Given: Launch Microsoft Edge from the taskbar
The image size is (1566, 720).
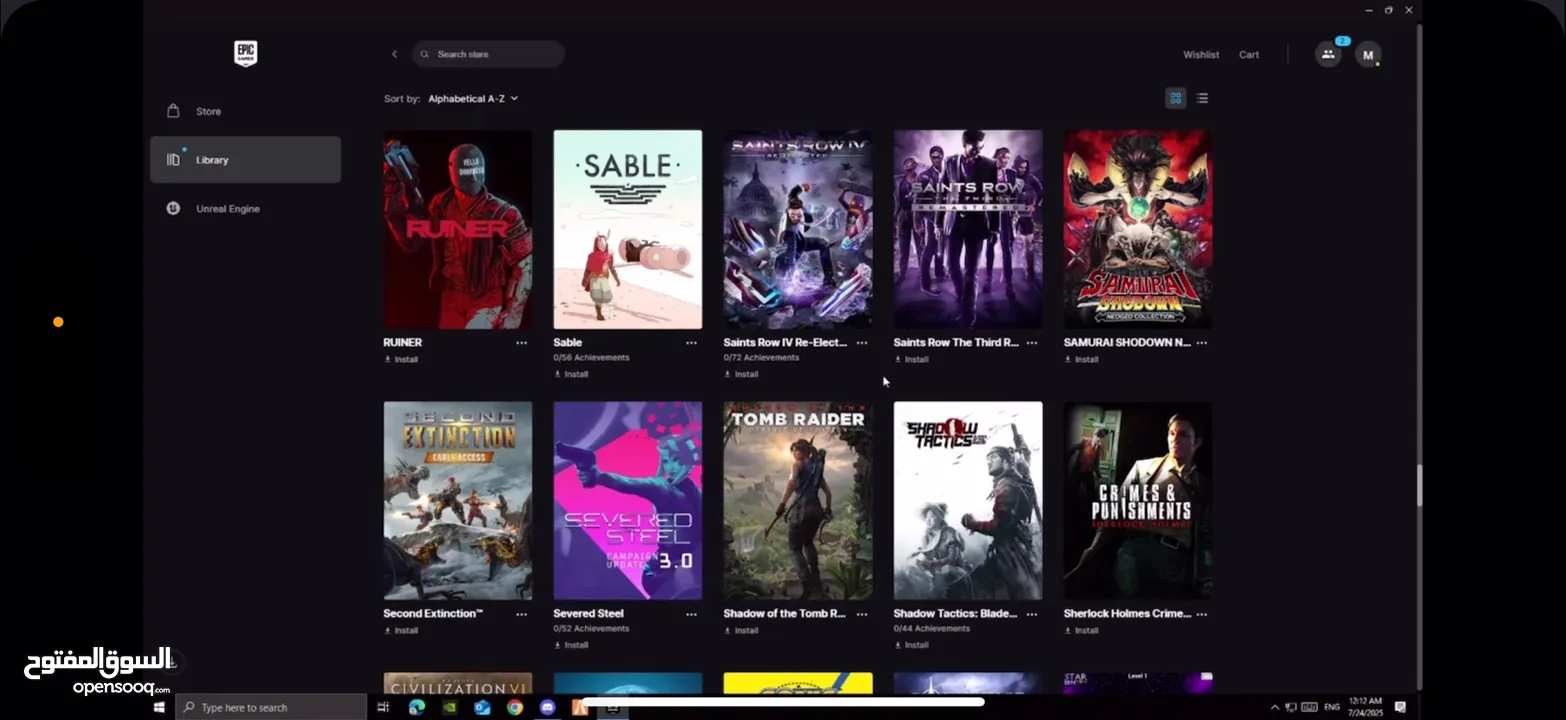Looking at the screenshot, I should 417,707.
